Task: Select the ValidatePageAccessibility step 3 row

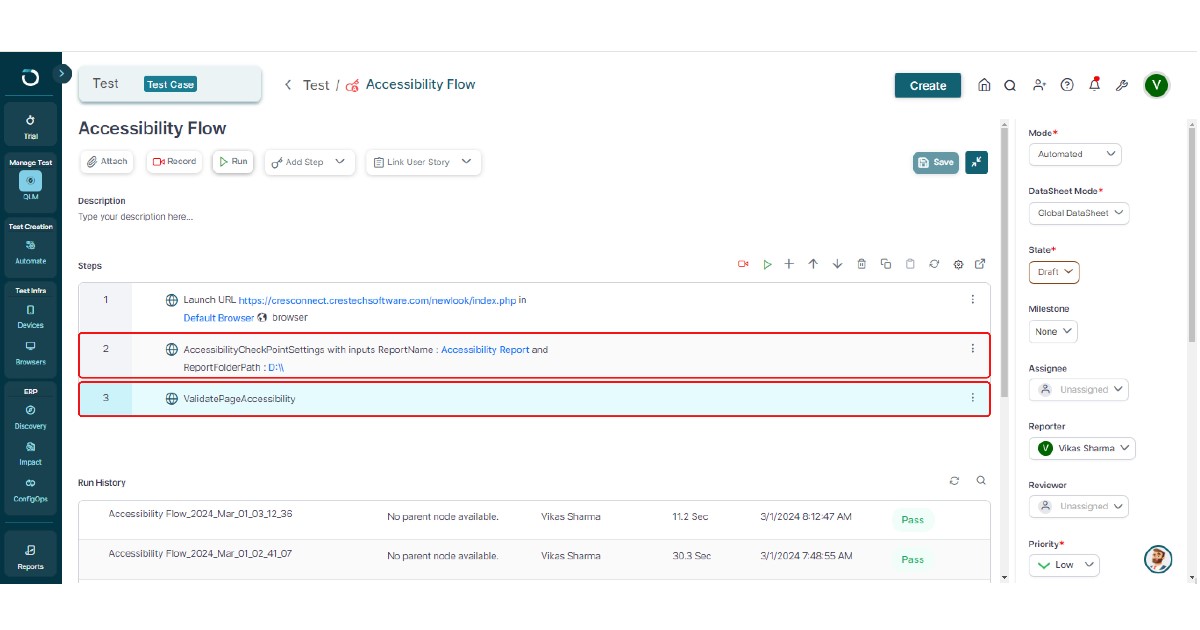Action: point(535,399)
